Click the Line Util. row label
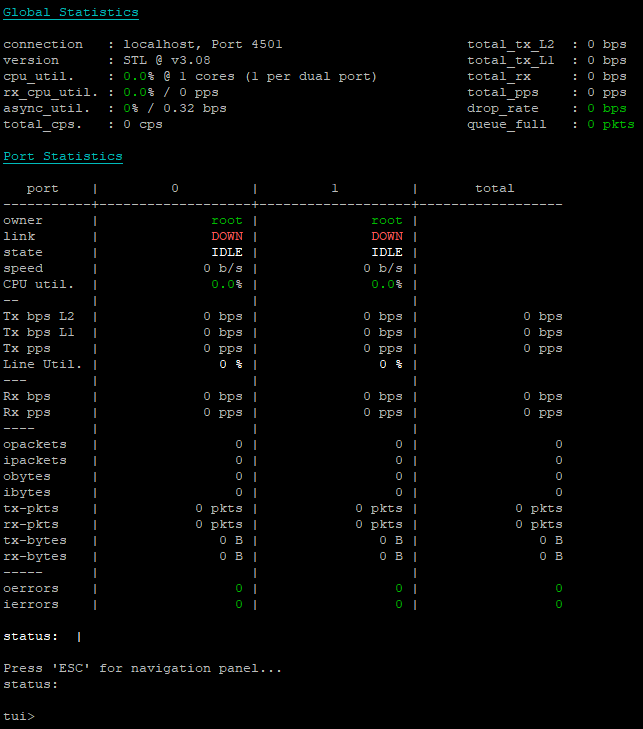643x729 pixels. coord(42,364)
